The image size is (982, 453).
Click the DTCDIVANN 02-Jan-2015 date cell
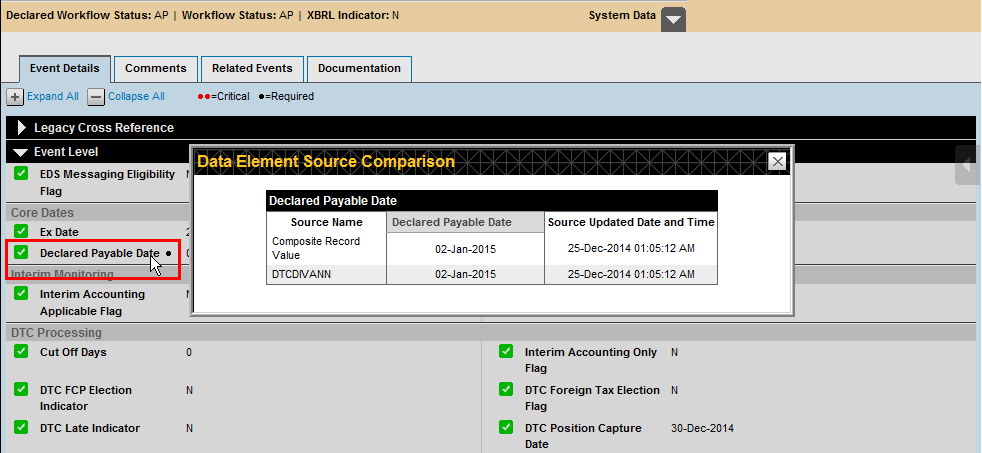click(465, 274)
